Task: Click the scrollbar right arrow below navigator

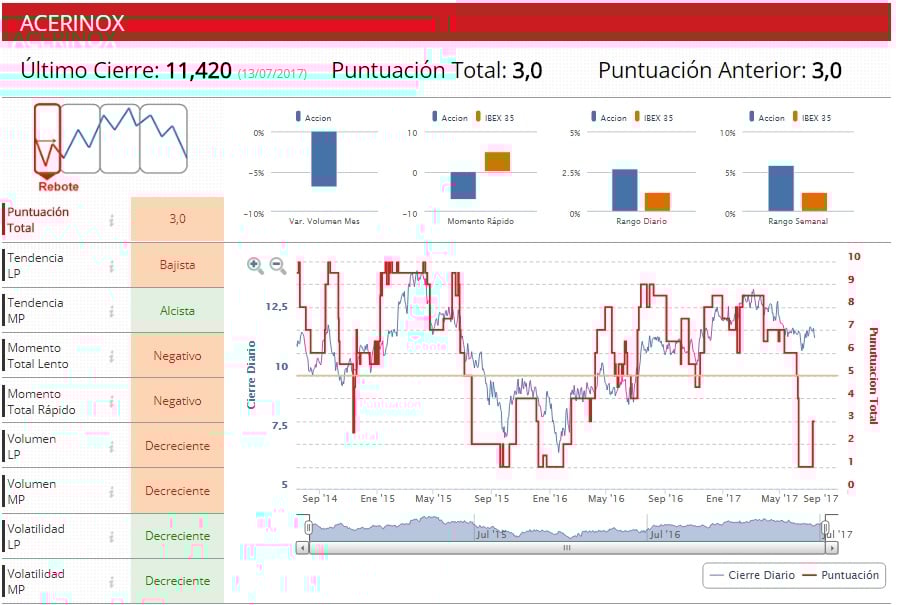Action: (832, 548)
